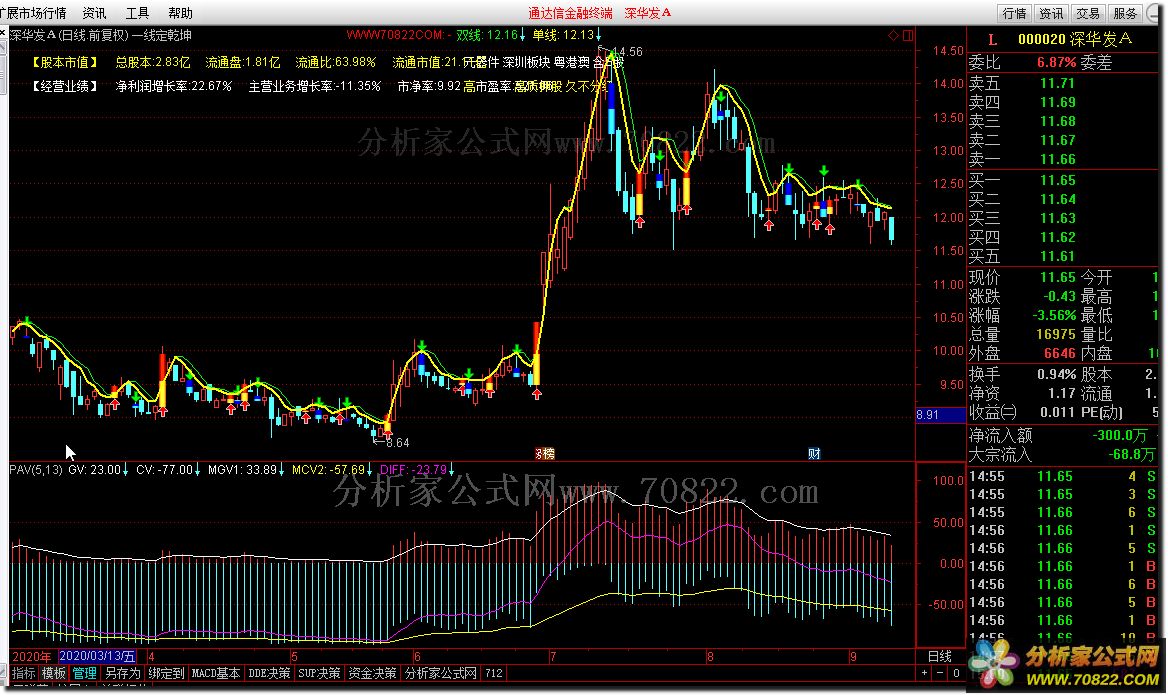The image size is (1168, 695).
Task: Click the 买五 11.61 bid row
Action: 1063,256
